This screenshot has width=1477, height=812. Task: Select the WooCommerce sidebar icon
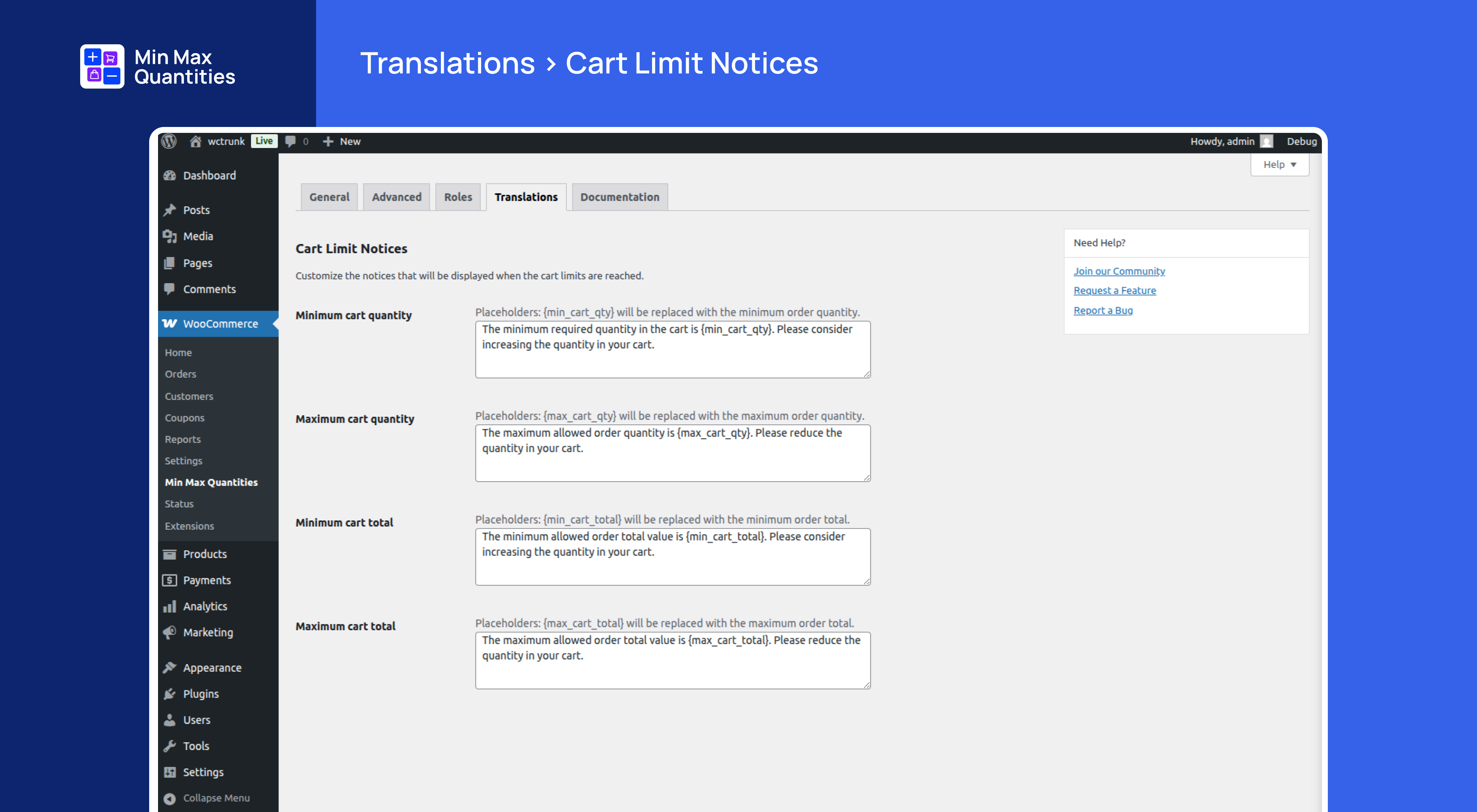[x=170, y=324]
